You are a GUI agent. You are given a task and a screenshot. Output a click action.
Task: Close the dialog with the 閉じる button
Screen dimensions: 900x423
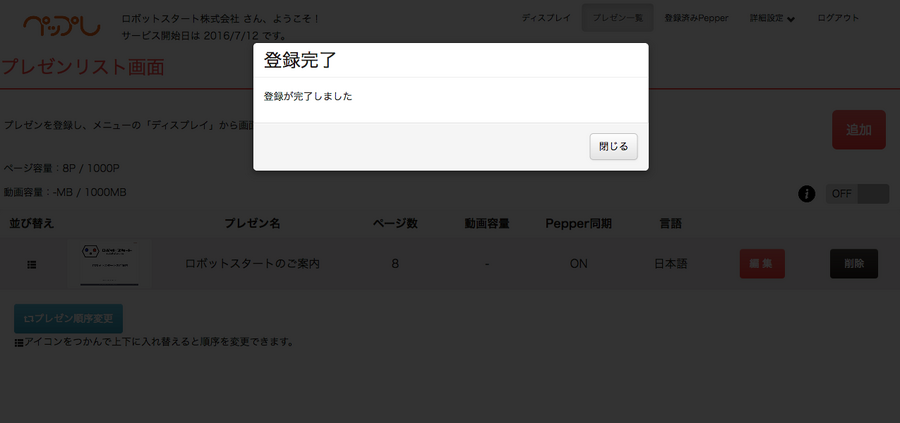[613, 146]
